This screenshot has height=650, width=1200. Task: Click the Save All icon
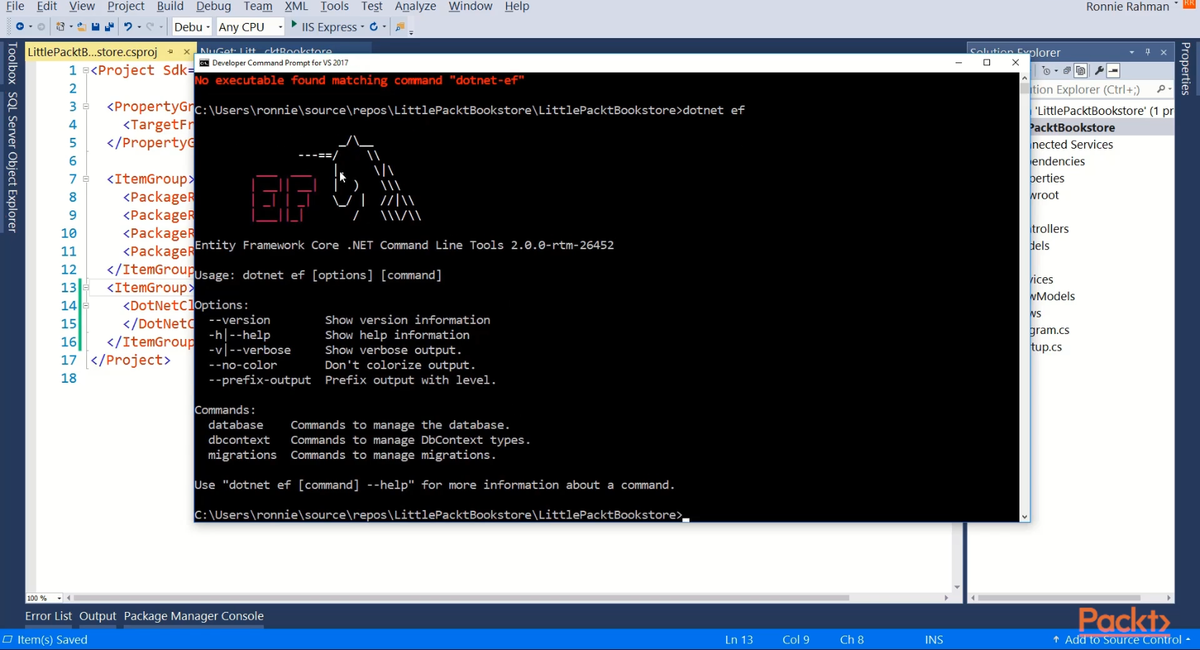(x=110, y=27)
